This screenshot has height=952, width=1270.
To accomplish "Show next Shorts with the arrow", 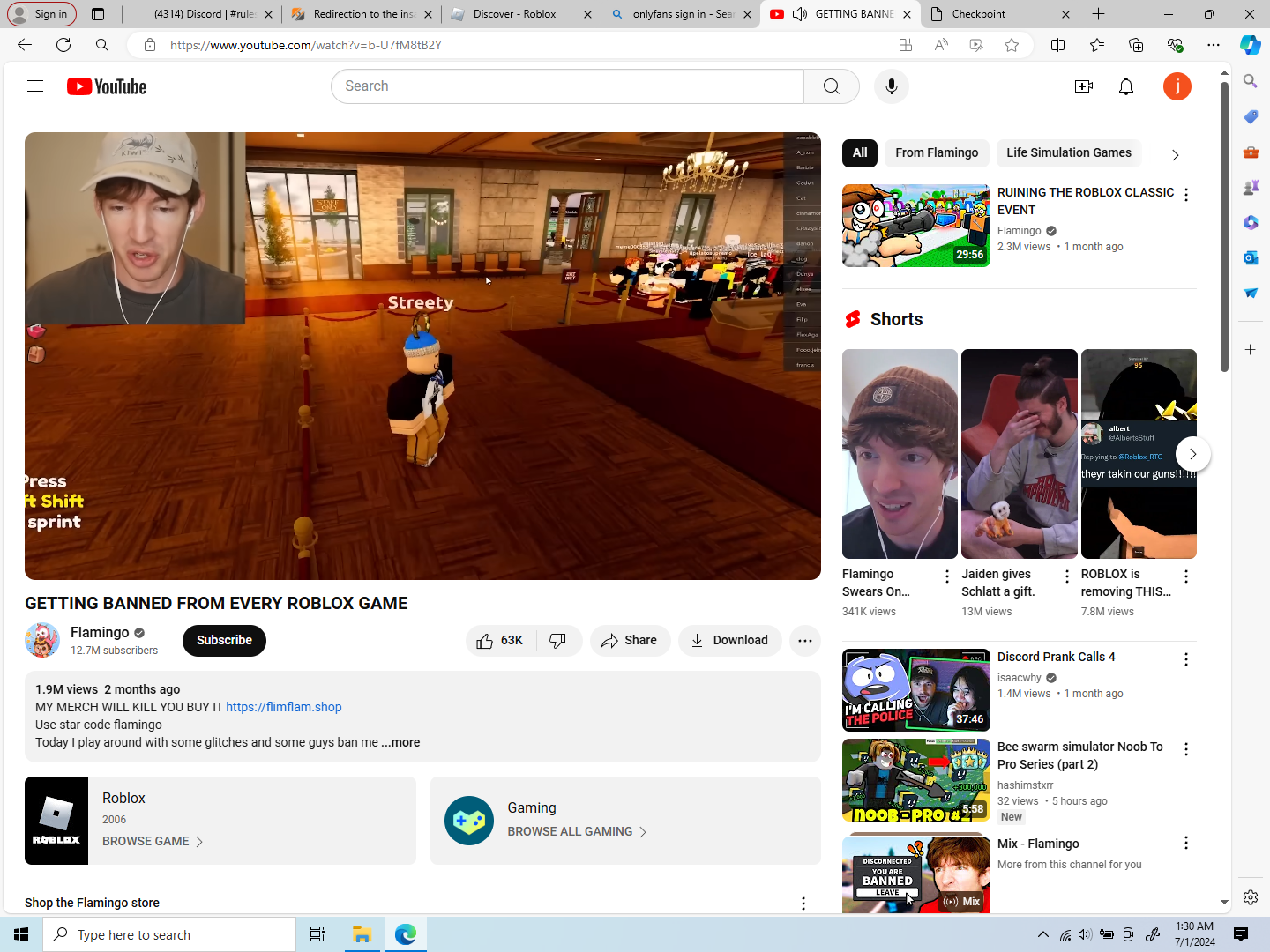I will coord(1192,454).
